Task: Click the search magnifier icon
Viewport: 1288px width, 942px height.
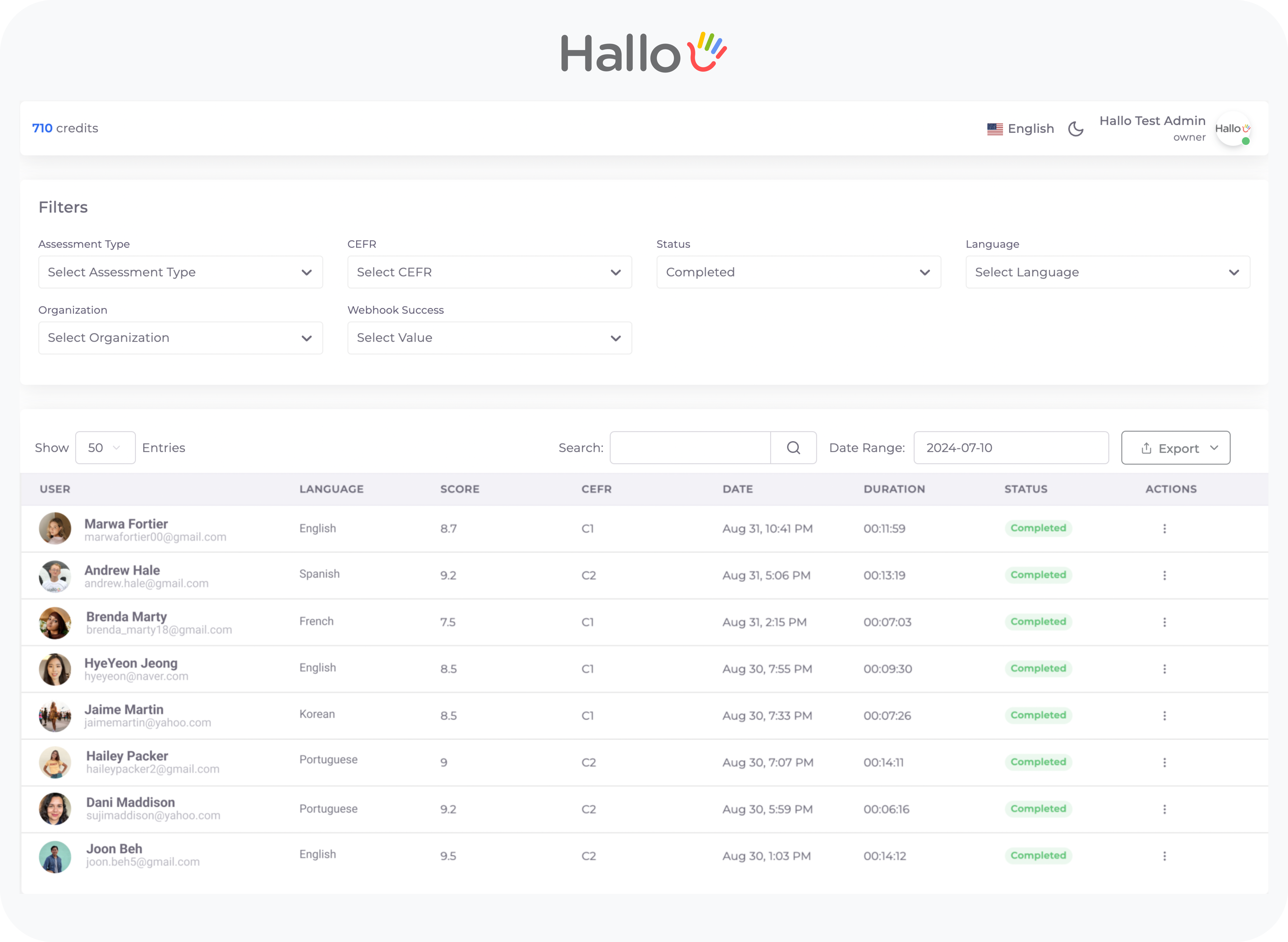Action: pos(793,448)
